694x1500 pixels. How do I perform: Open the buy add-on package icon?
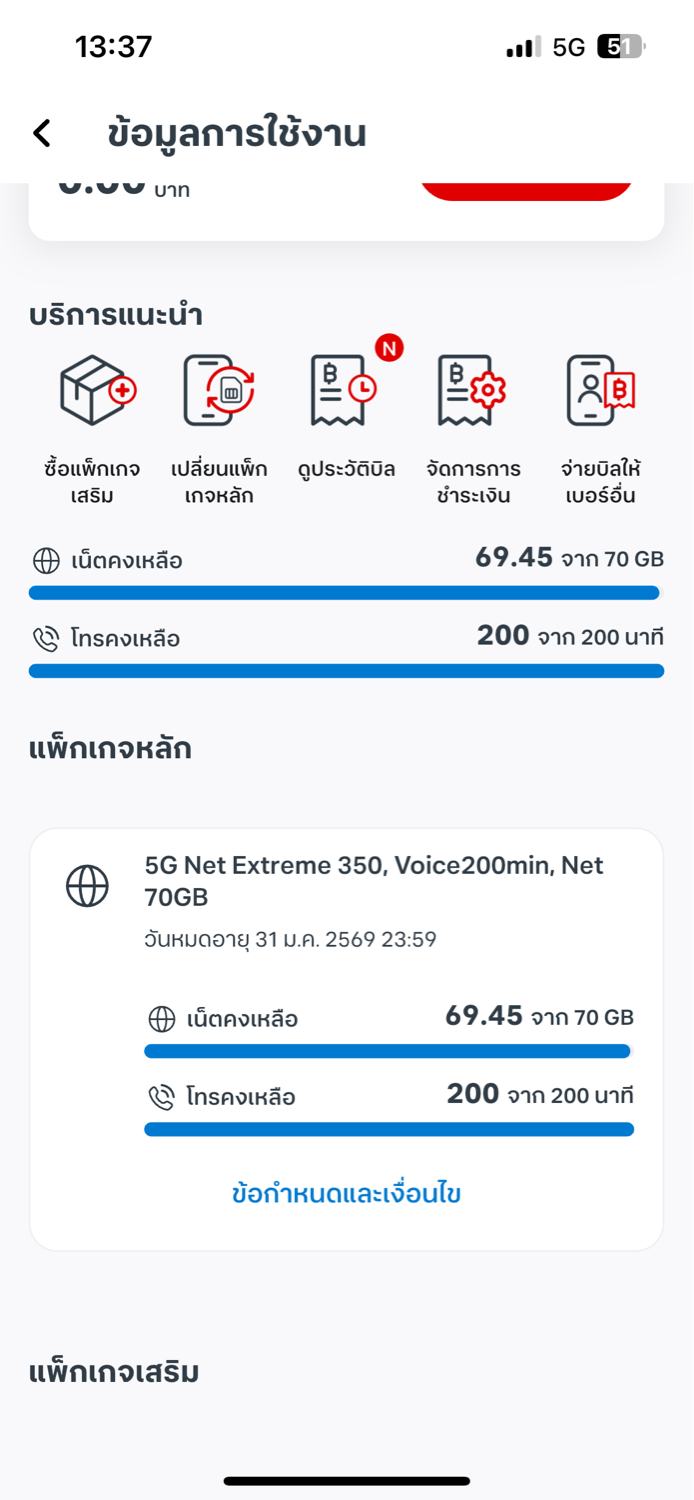click(x=97, y=390)
